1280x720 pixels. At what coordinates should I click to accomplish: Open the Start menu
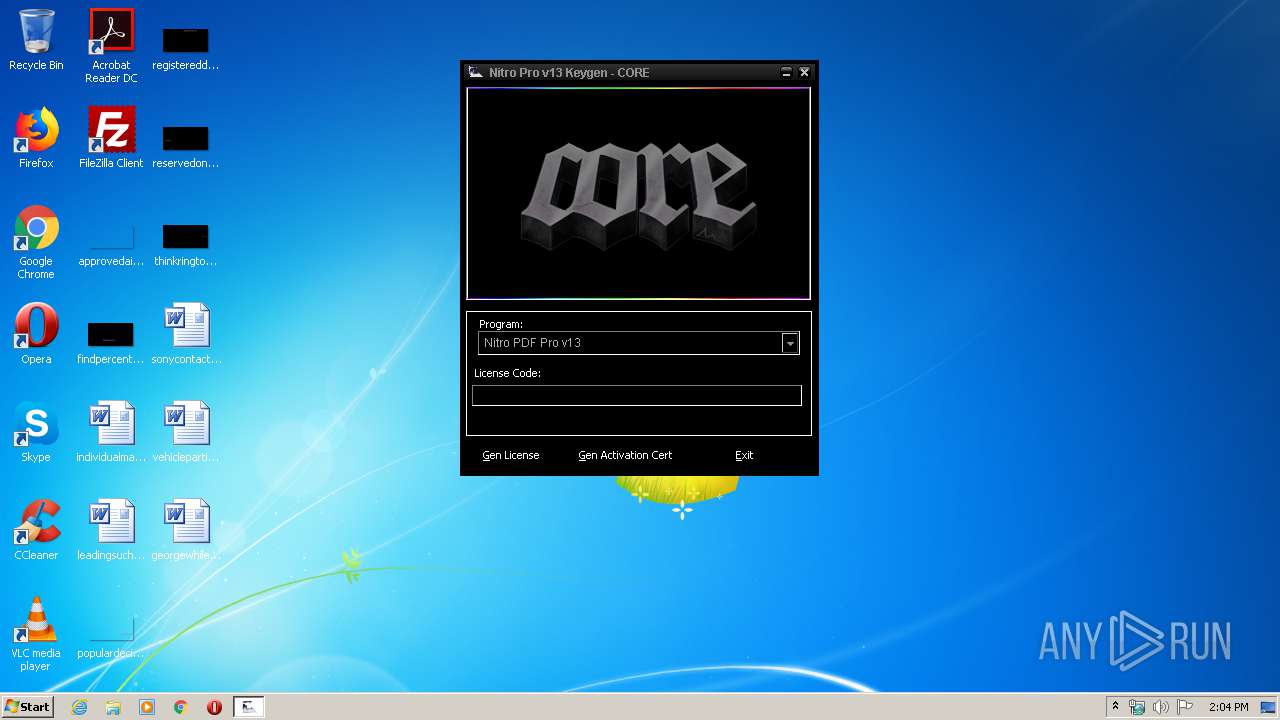coord(28,707)
